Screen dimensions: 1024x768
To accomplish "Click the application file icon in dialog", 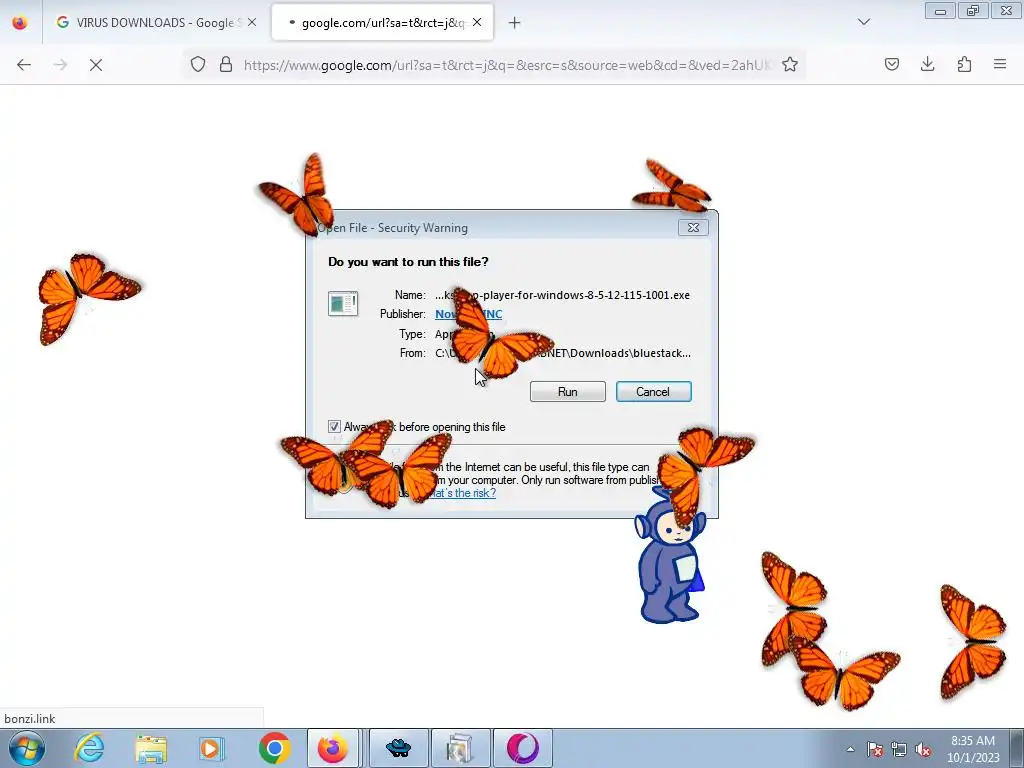I will pyautogui.click(x=343, y=304).
